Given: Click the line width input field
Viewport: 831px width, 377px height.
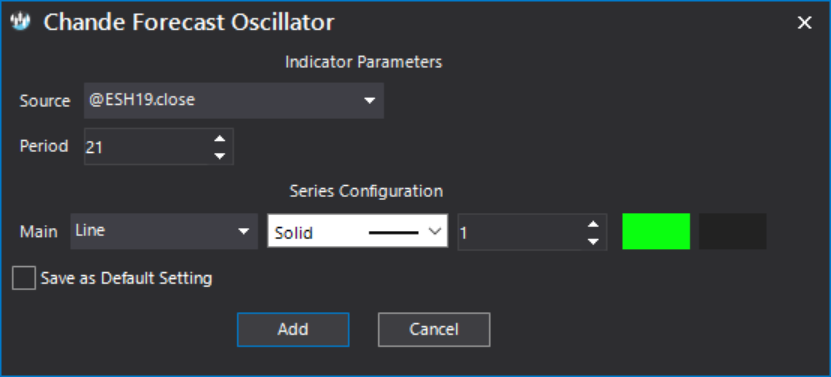Looking at the screenshot, I should [x=522, y=232].
